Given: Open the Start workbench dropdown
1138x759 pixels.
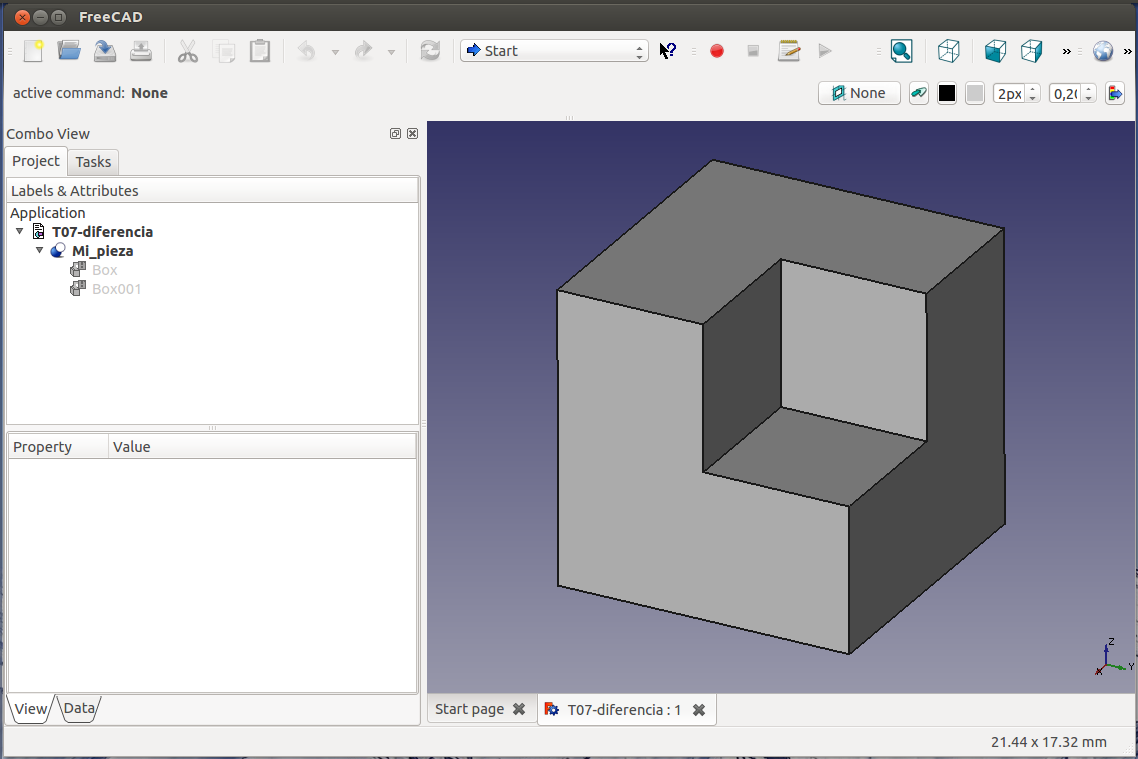Looking at the screenshot, I should point(554,51).
